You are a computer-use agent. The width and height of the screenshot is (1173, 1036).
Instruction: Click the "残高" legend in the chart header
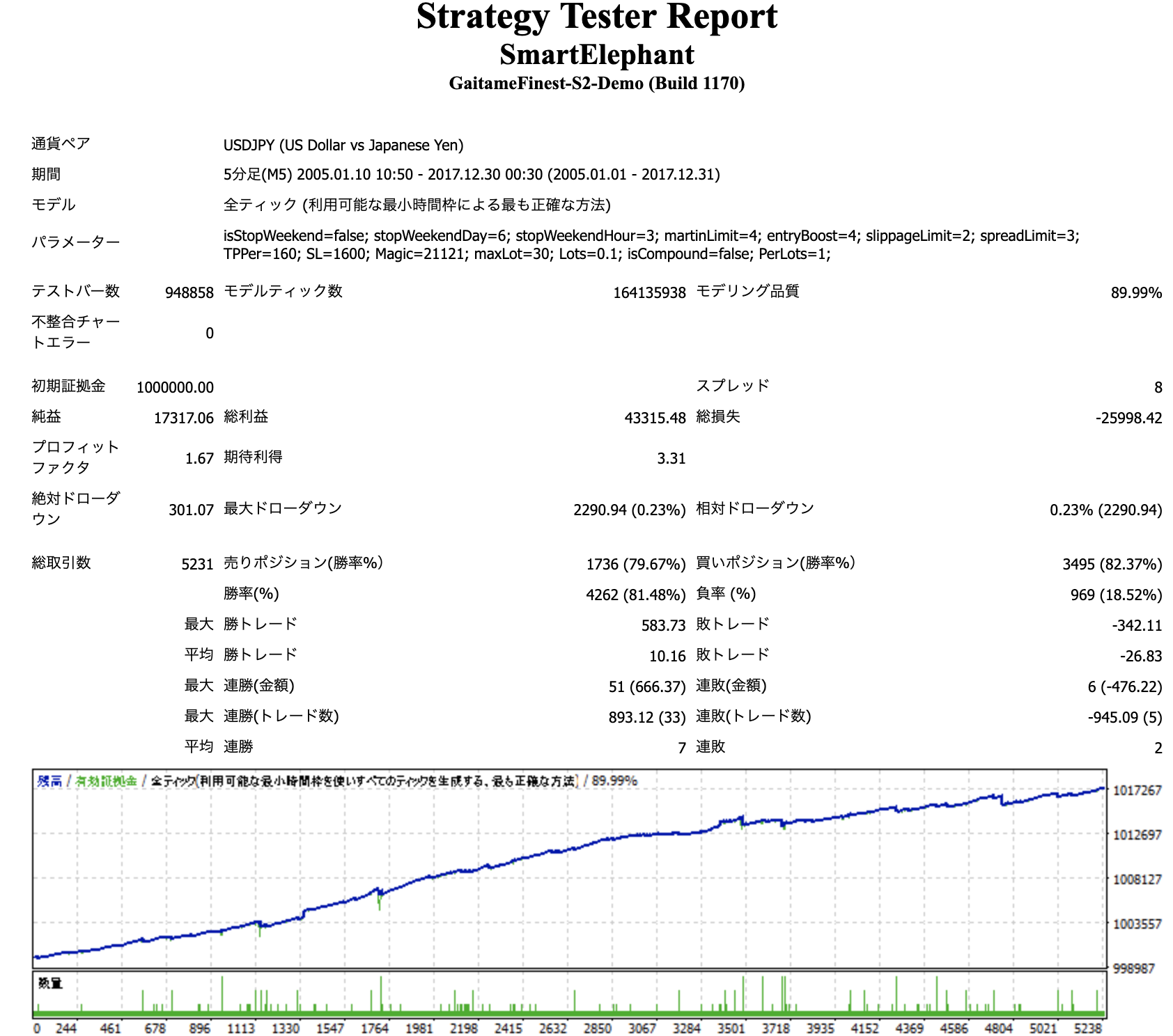point(49,781)
